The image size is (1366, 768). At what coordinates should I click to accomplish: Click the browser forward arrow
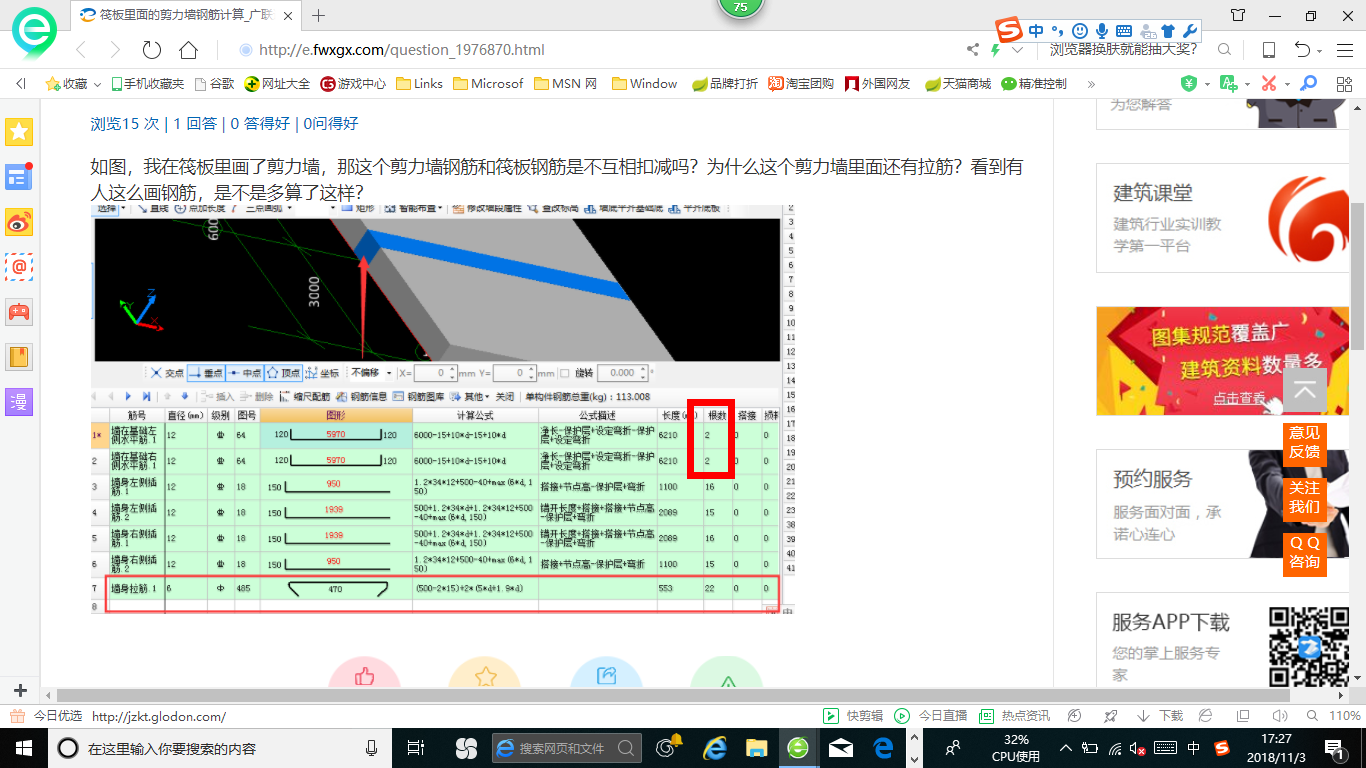coord(116,50)
